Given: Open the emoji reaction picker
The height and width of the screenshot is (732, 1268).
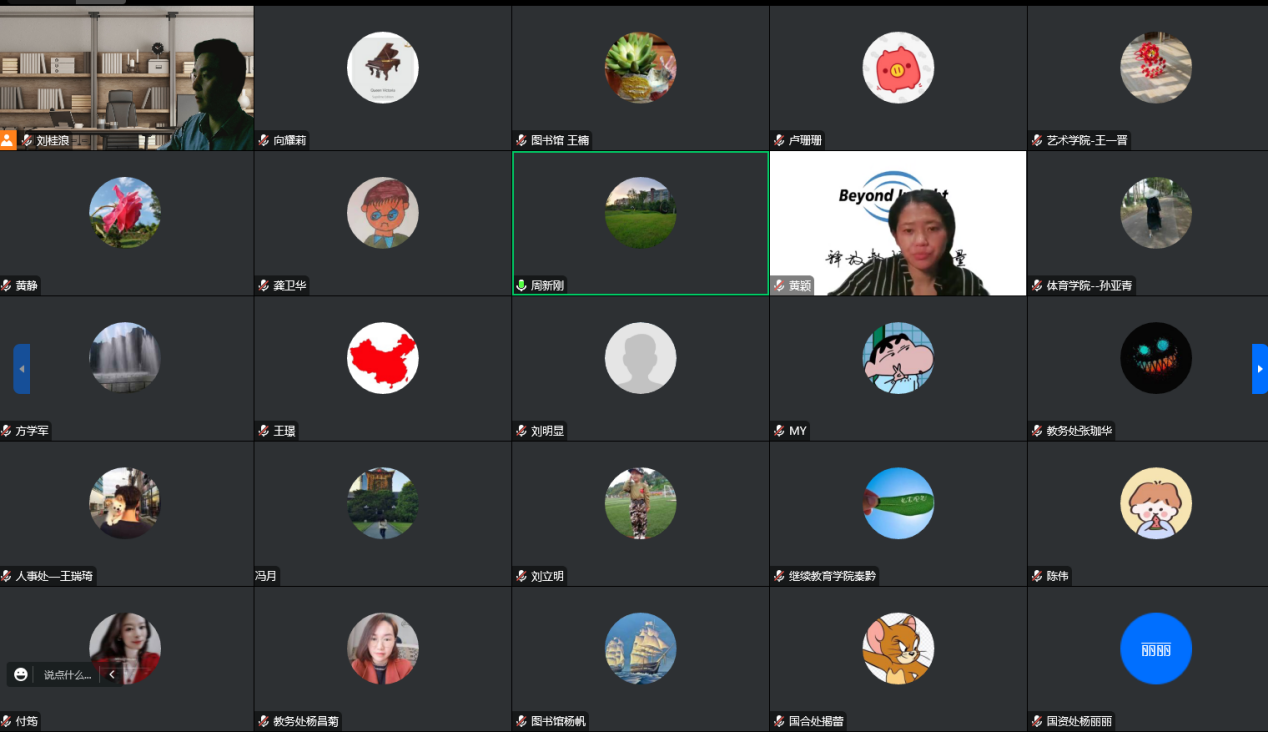Looking at the screenshot, I should coord(21,674).
